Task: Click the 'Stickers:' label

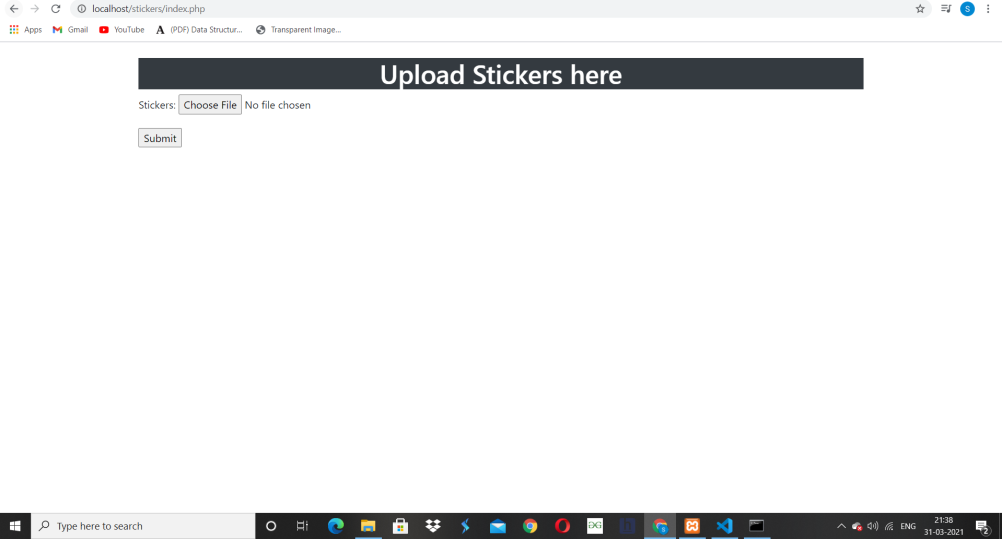Action: click(x=157, y=105)
